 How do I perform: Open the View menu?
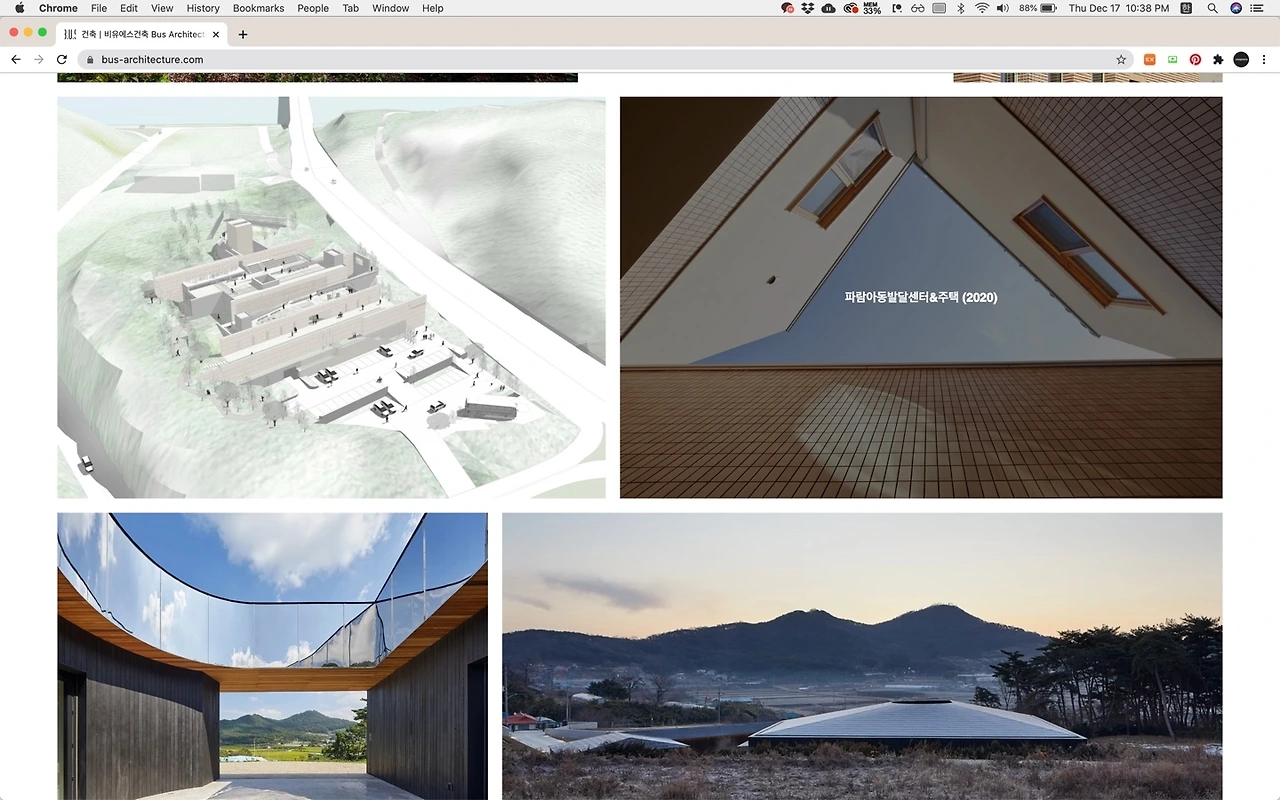(162, 8)
